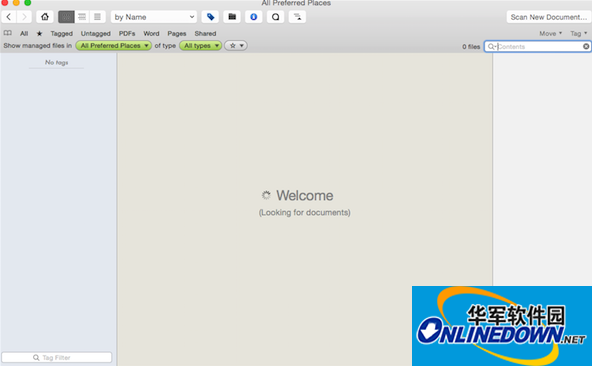Open the search magnifier options
The width and height of the screenshot is (592, 366).
coord(492,46)
